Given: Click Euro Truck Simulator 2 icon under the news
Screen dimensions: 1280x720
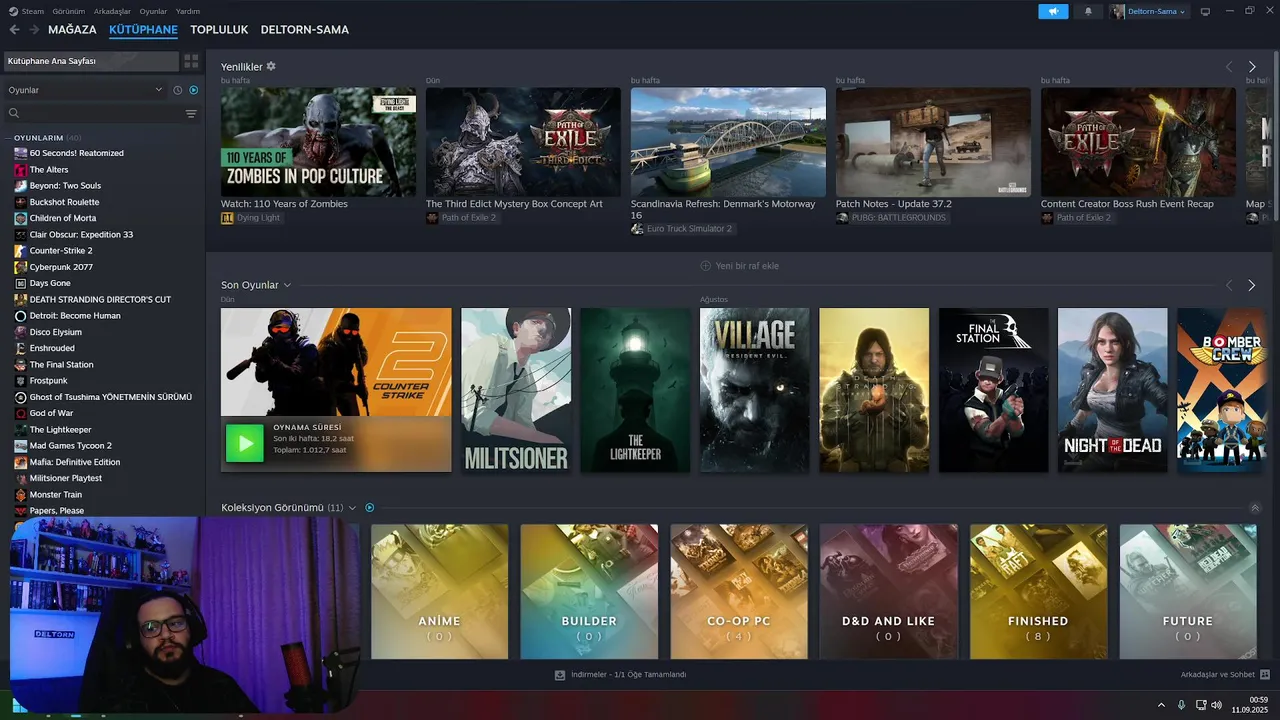Looking at the screenshot, I should tap(637, 229).
